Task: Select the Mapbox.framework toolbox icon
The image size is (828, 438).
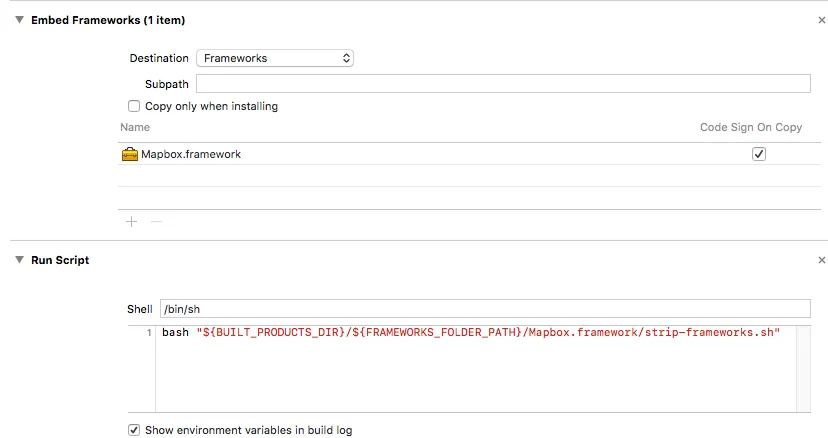Action: coord(129,154)
